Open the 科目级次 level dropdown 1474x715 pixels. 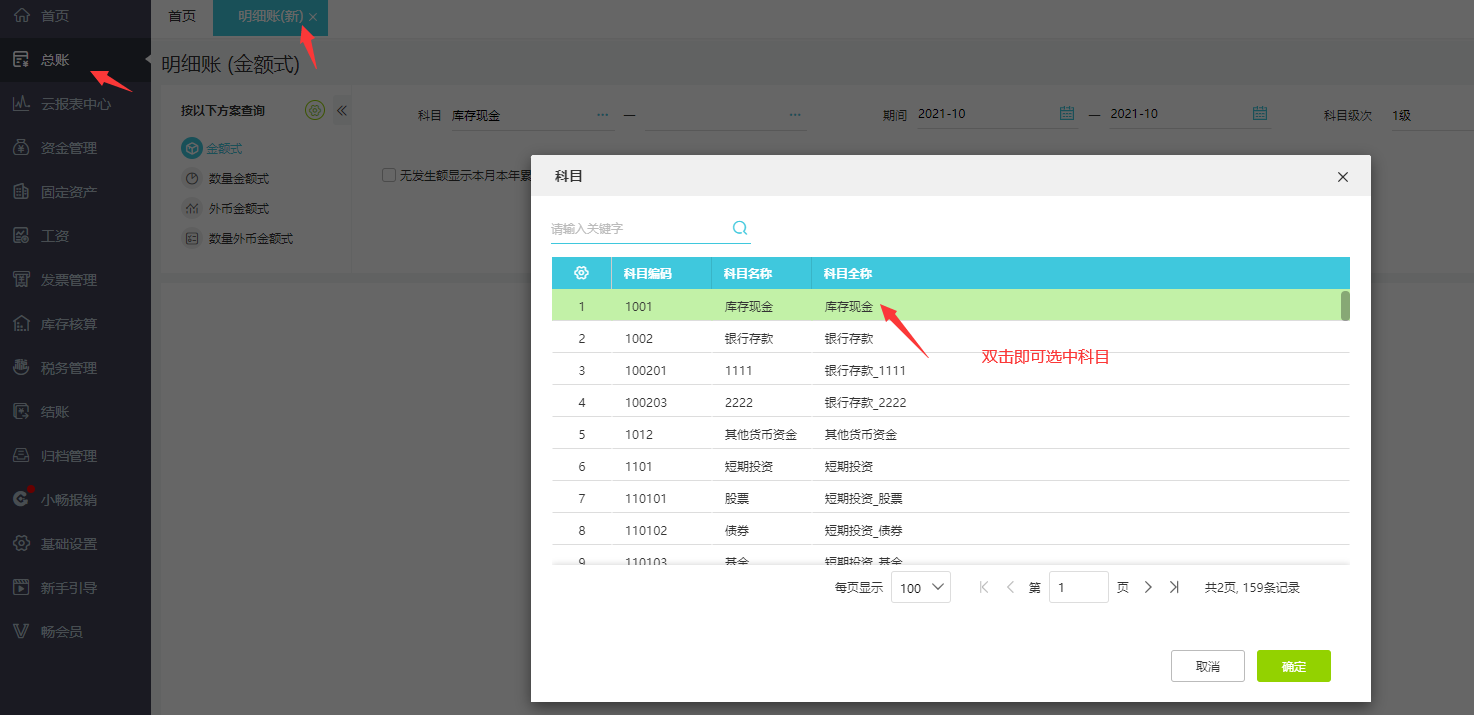tap(1430, 115)
